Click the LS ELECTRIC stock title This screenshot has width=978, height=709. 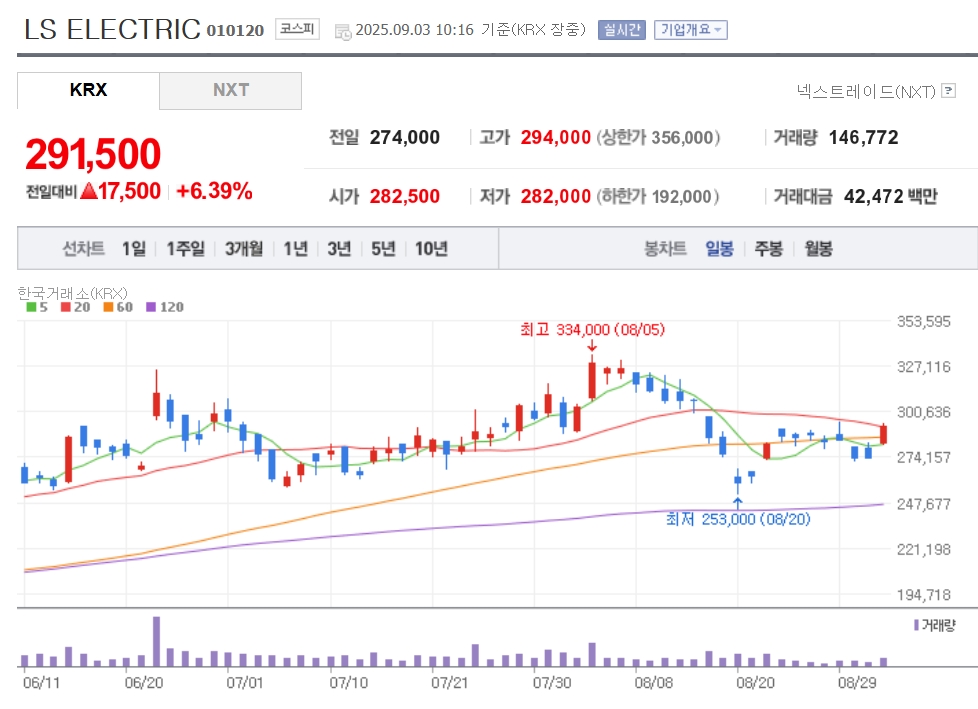click(112, 29)
